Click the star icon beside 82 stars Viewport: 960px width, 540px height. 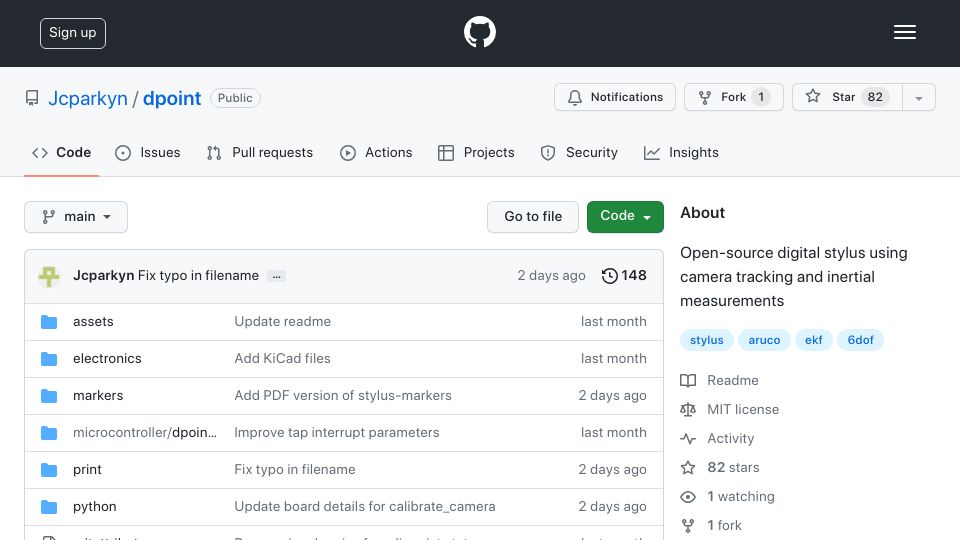point(688,468)
